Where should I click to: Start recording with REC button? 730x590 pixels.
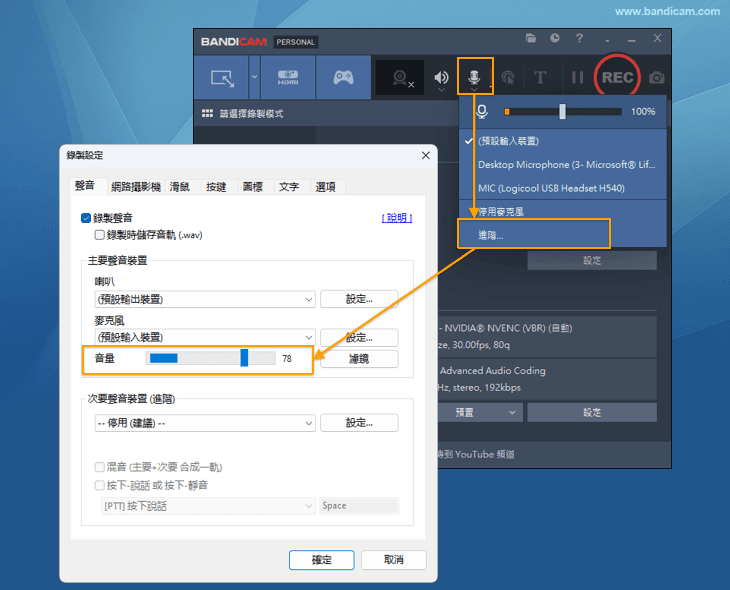click(617, 77)
